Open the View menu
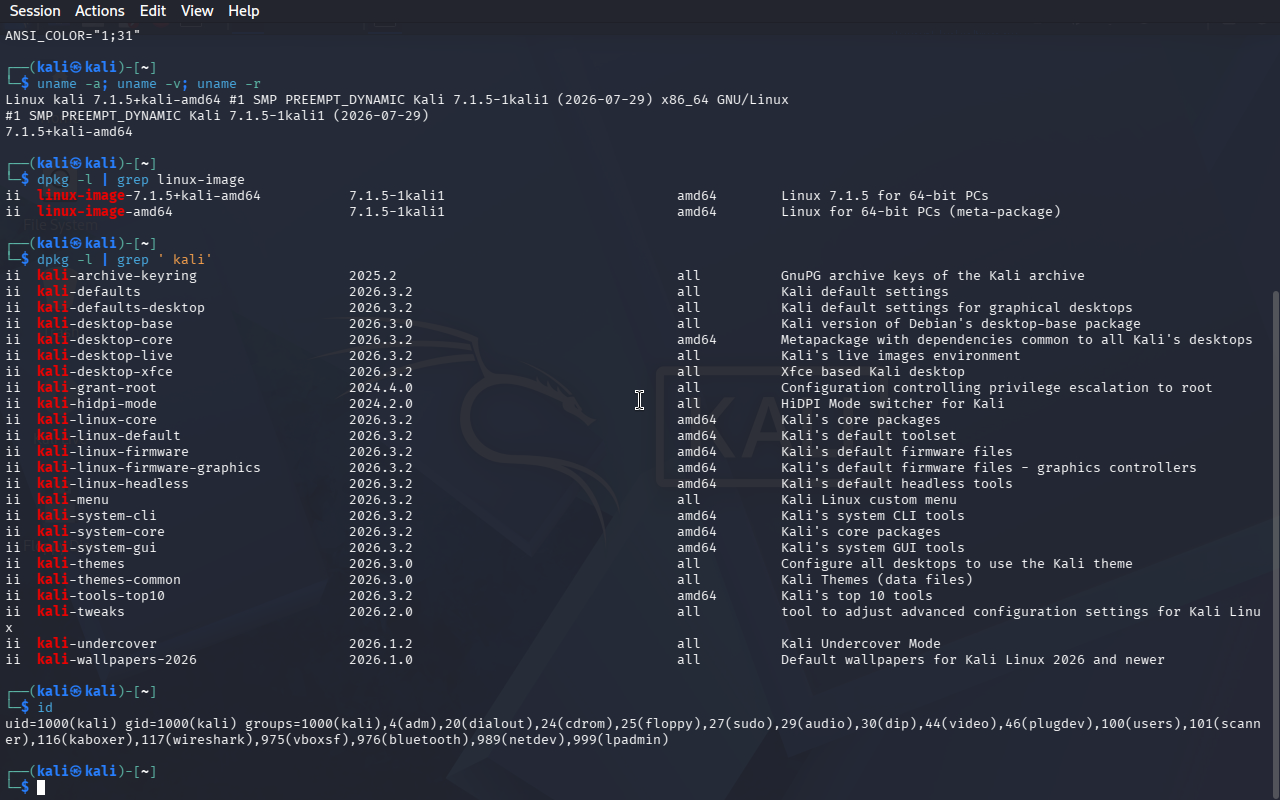The width and height of the screenshot is (1280, 800). (x=197, y=11)
